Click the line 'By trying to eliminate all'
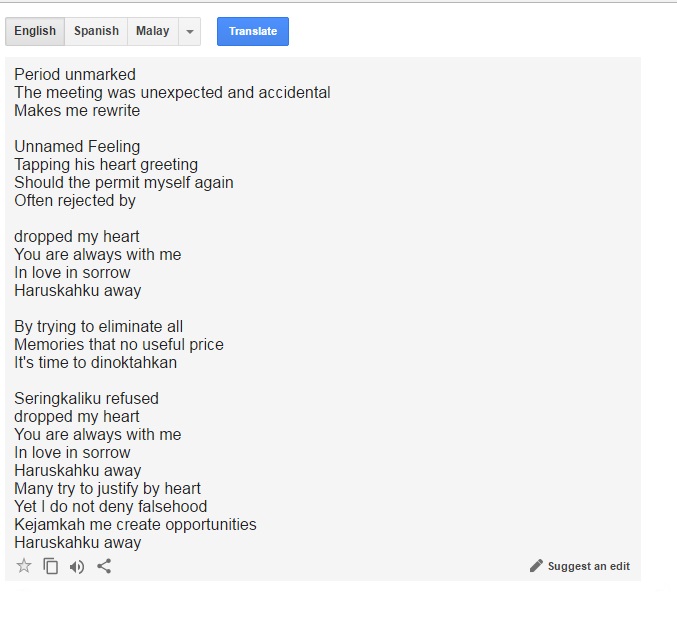Viewport: 677px width, 636px height. [98, 326]
